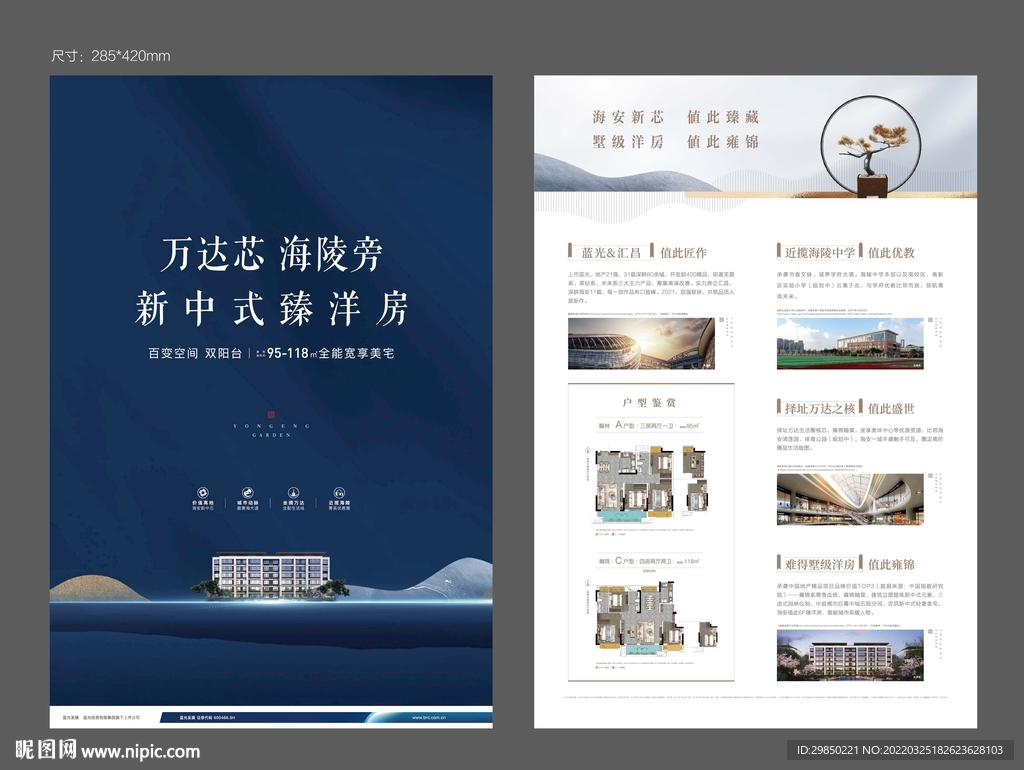Click the 坐拥万达 circular icon
The image size is (1024, 770).
(294, 492)
